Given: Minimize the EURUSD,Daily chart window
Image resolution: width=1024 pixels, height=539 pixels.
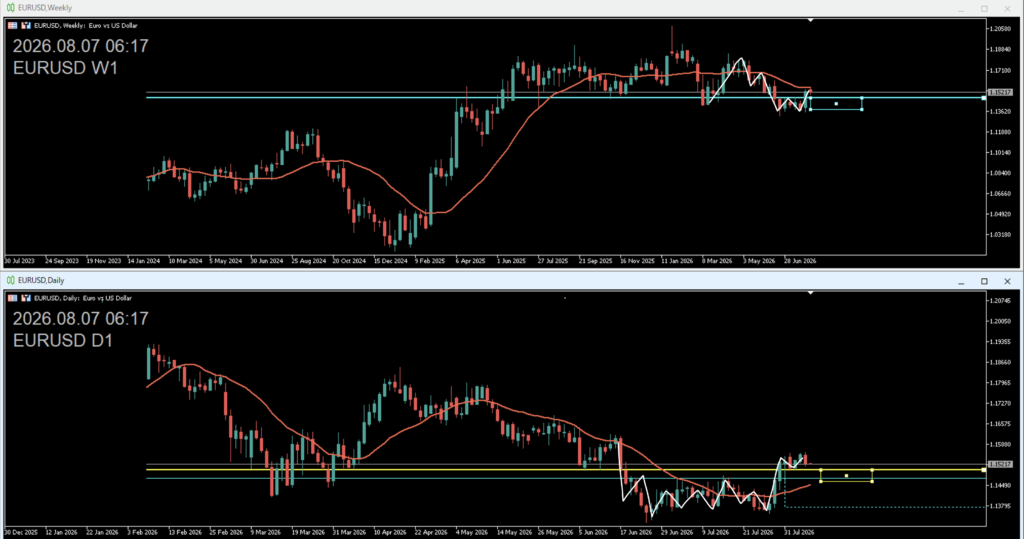Looking at the screenshot, I should point(961,282).
